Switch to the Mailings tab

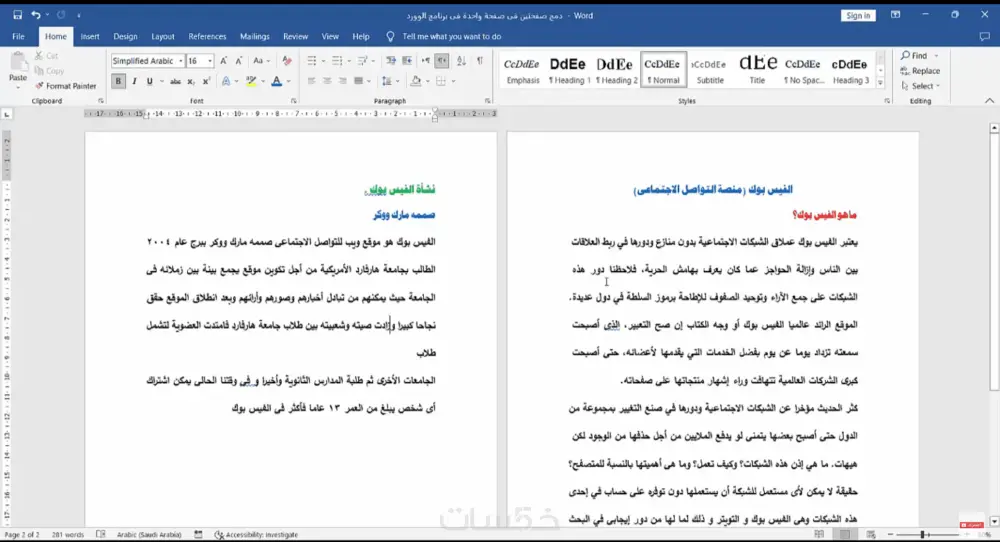[x=254, y=36]
